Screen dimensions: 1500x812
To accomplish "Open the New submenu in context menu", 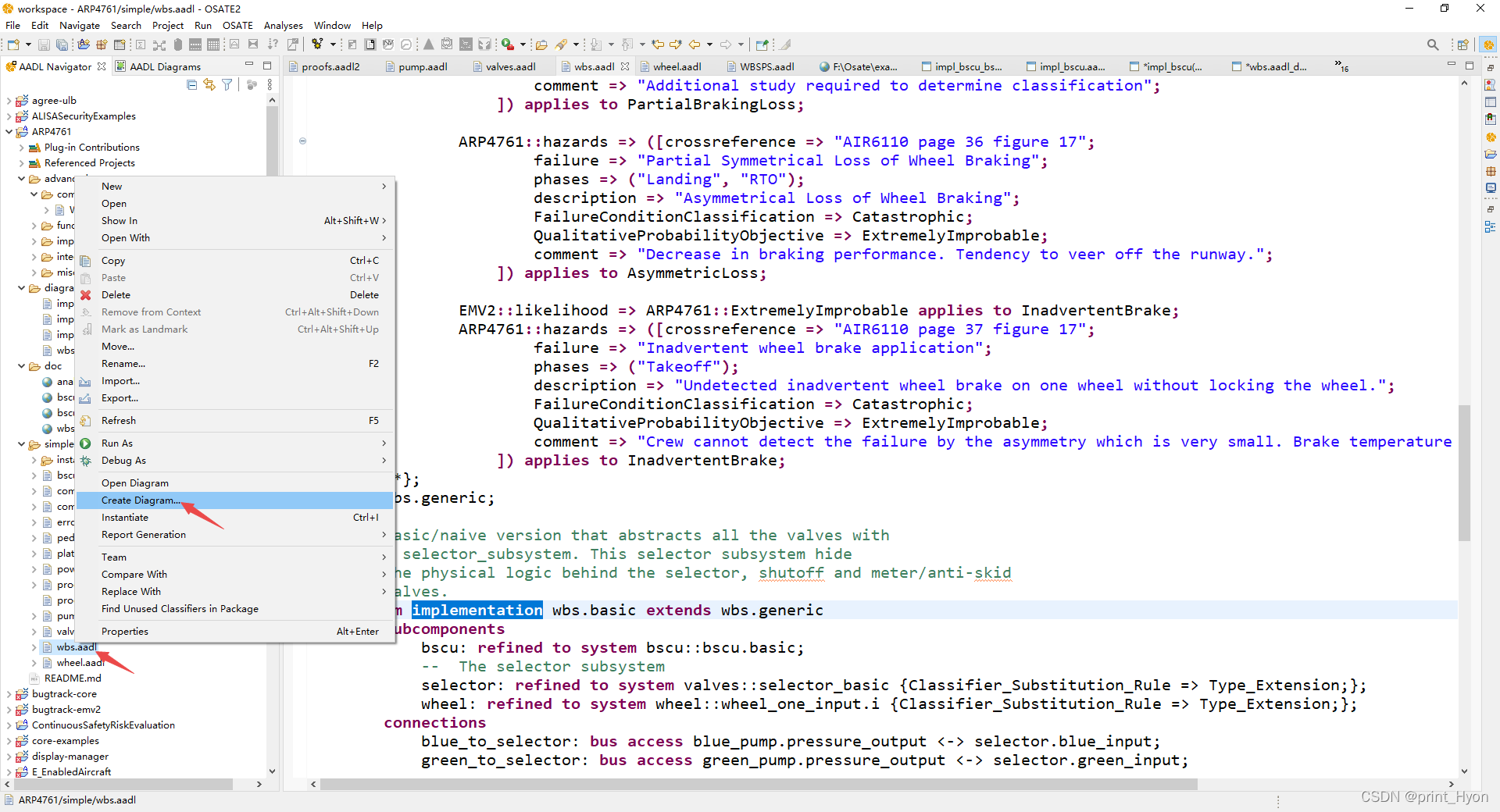I will 234,187.
